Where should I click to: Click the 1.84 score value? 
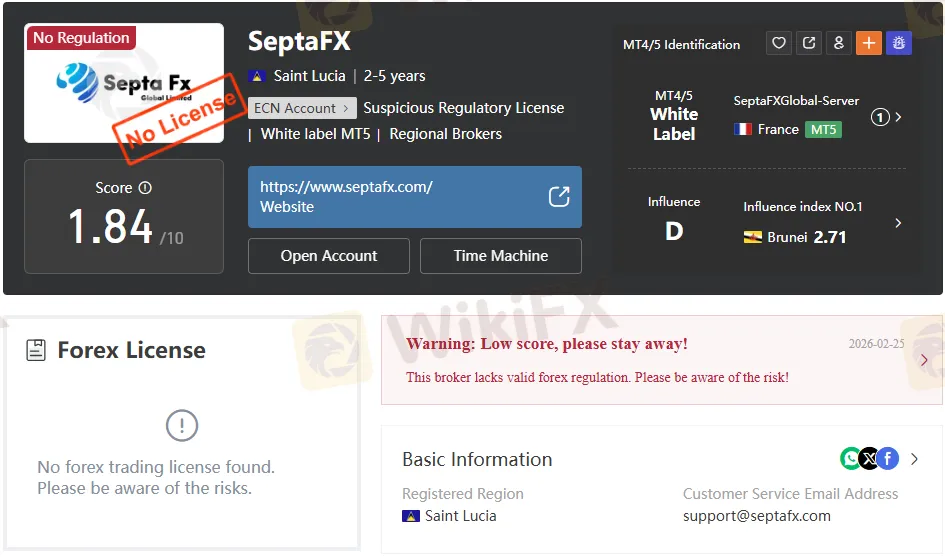[110, 227]
